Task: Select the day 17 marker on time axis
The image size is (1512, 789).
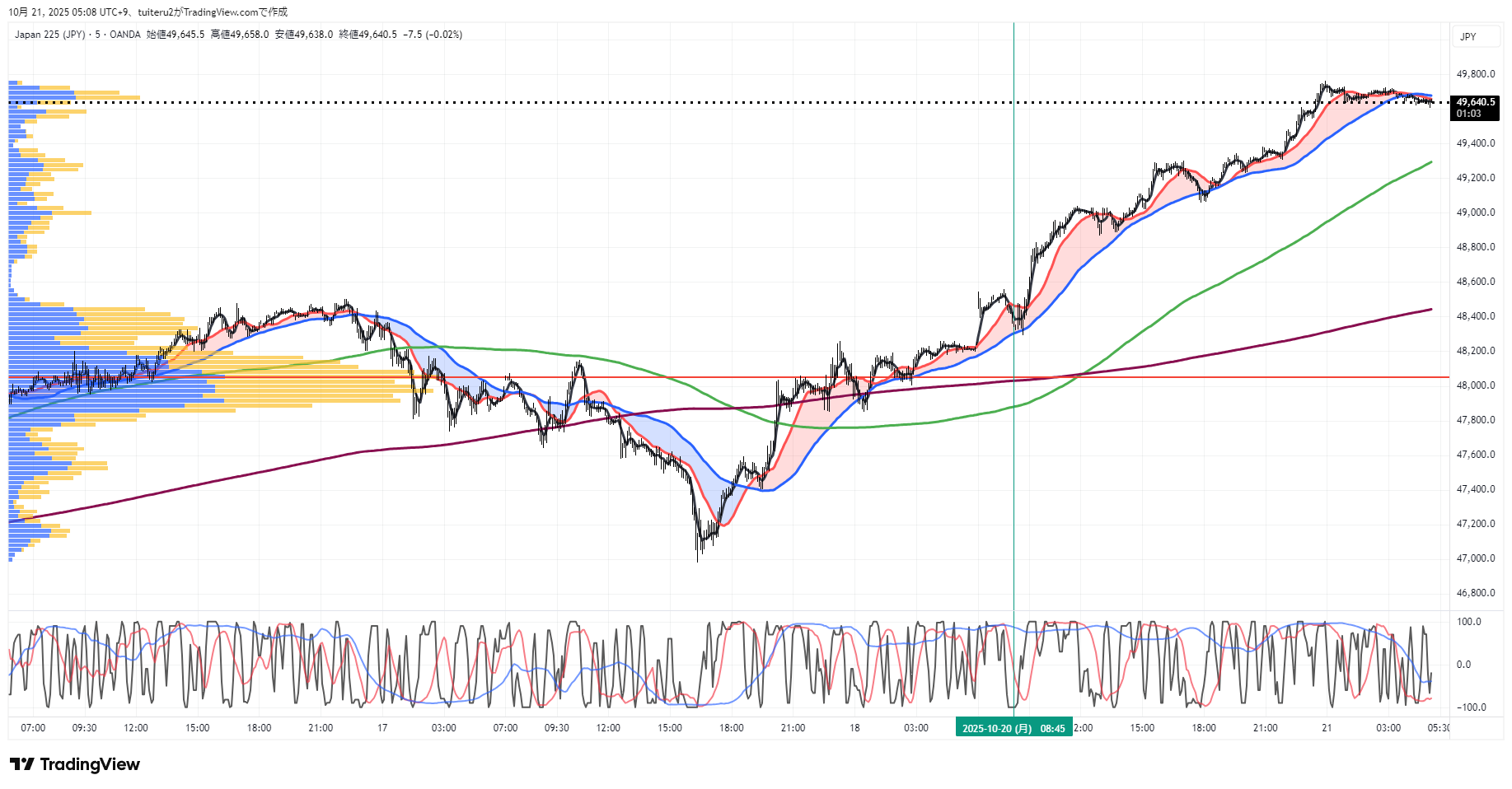Action: (x=382, y=728)
